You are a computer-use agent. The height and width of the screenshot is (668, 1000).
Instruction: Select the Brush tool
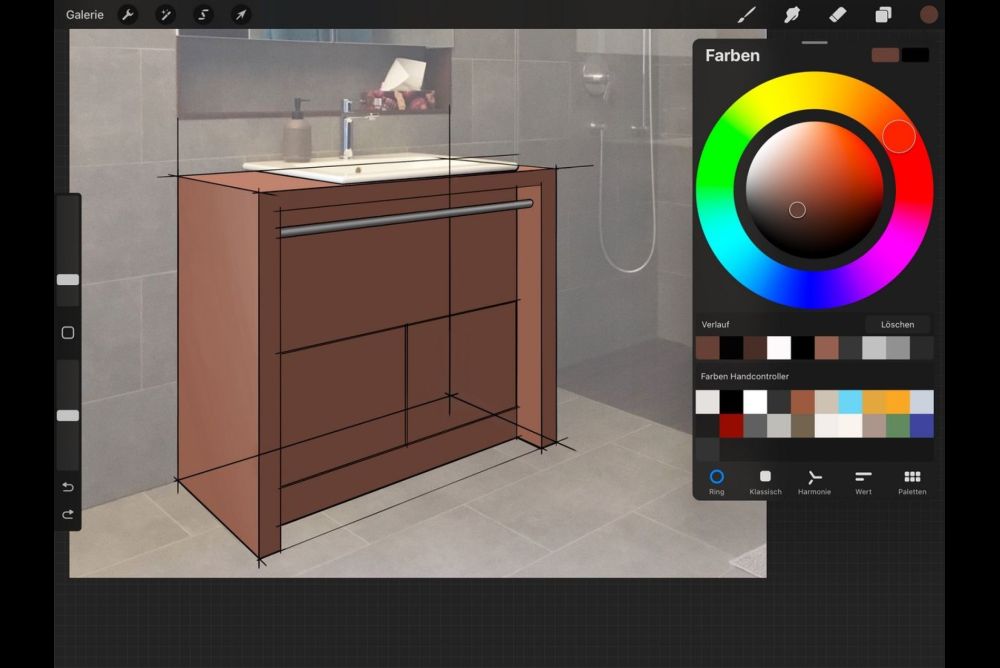(746, 15)
